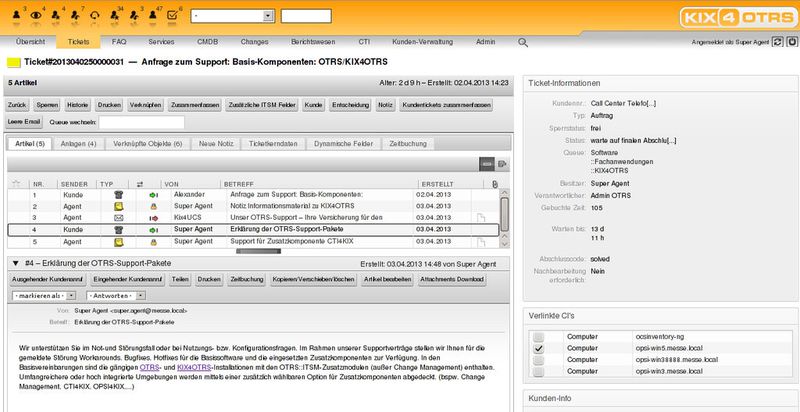Click the Attachments Download button
The height and width of the screenshot is (412, 800).
click(452, 280)
